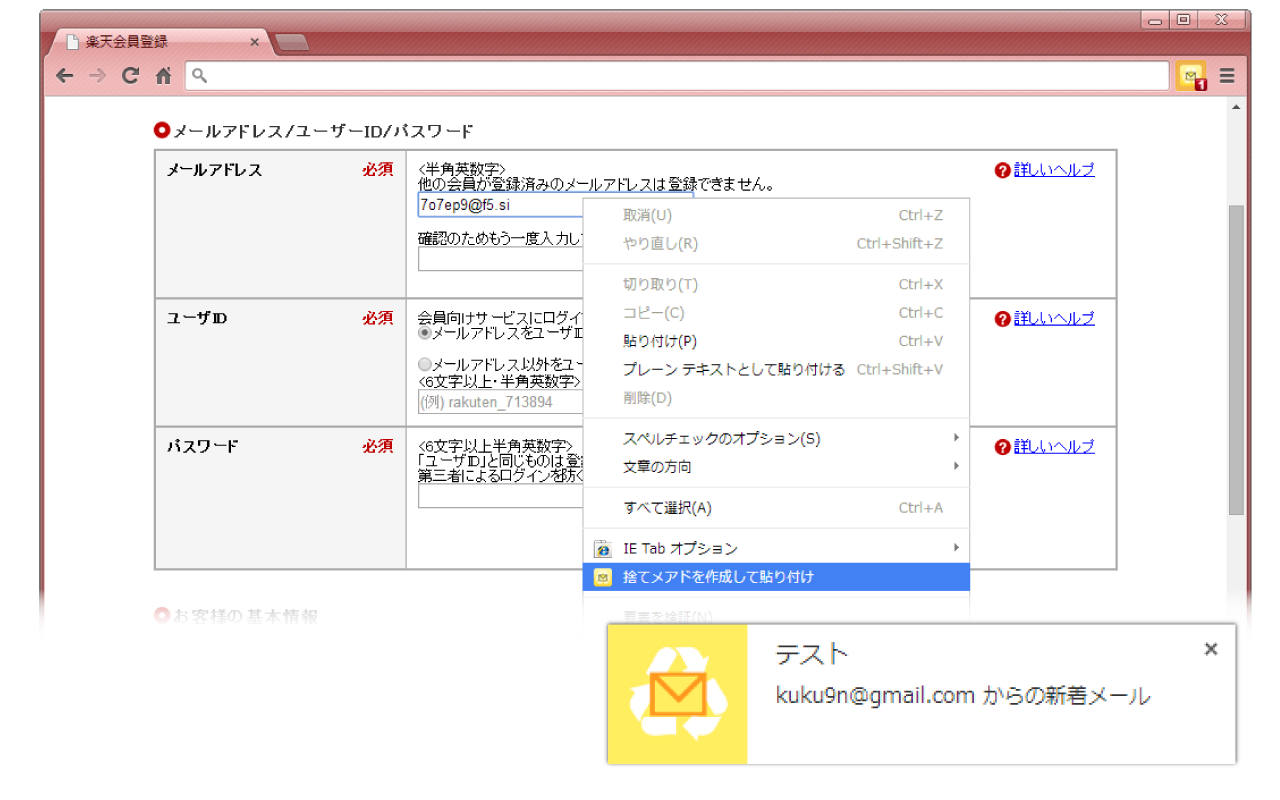Image resolution: width=1280 pixels, height=800 pixels.
Task: Open the yellow disposable-mail extension icon with badge
Action: 1190,75
